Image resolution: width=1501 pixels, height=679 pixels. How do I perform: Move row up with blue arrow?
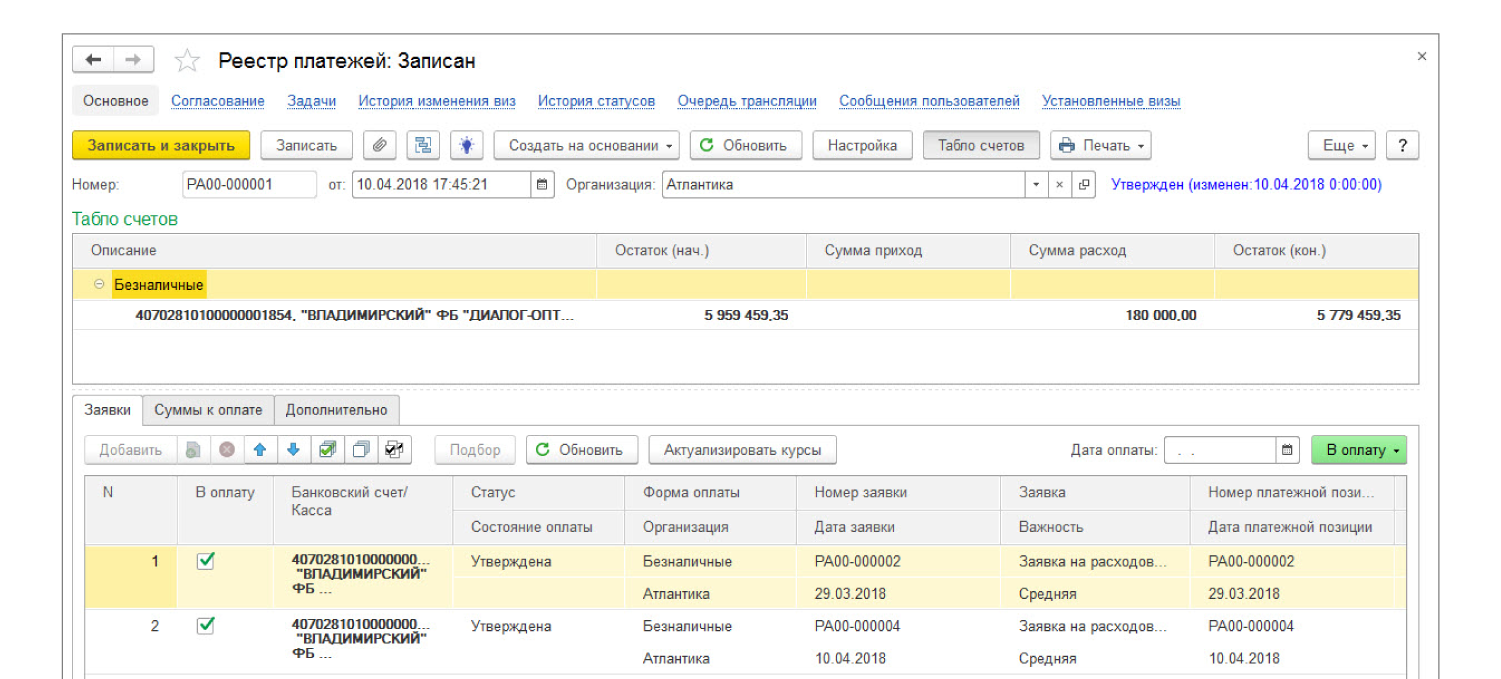click(260, 450)
